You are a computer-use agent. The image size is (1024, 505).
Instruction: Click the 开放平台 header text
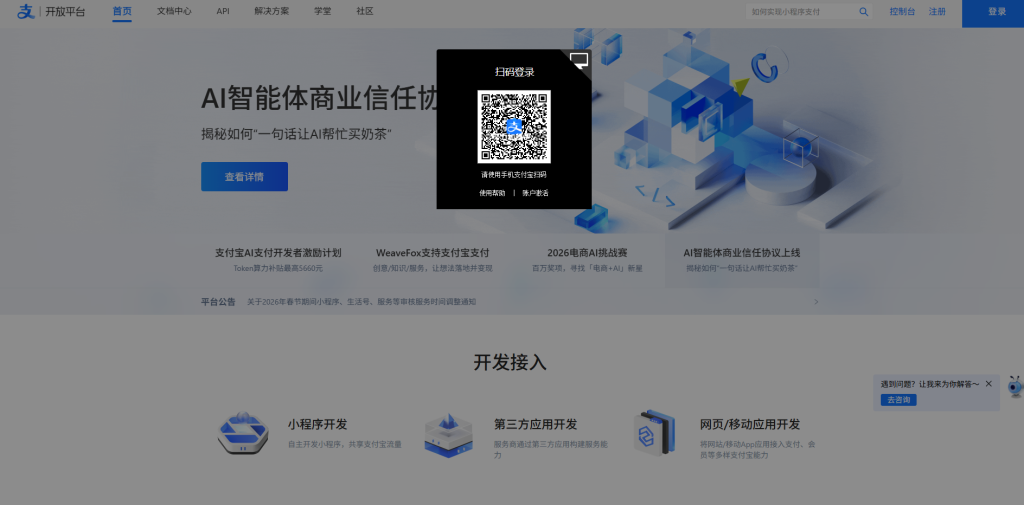tap(65, 11)
